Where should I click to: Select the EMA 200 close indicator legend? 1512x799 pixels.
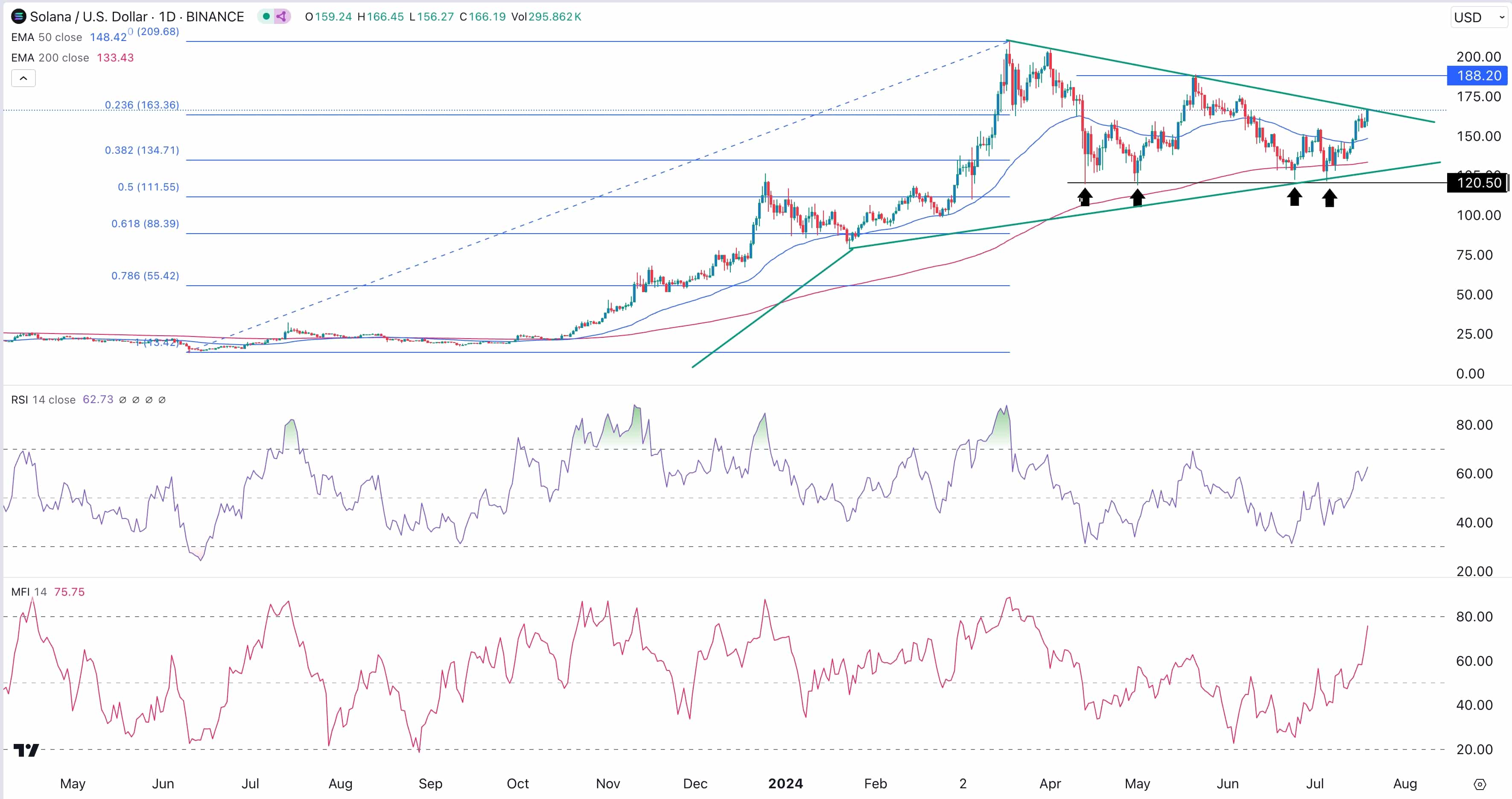click(50, 58)
